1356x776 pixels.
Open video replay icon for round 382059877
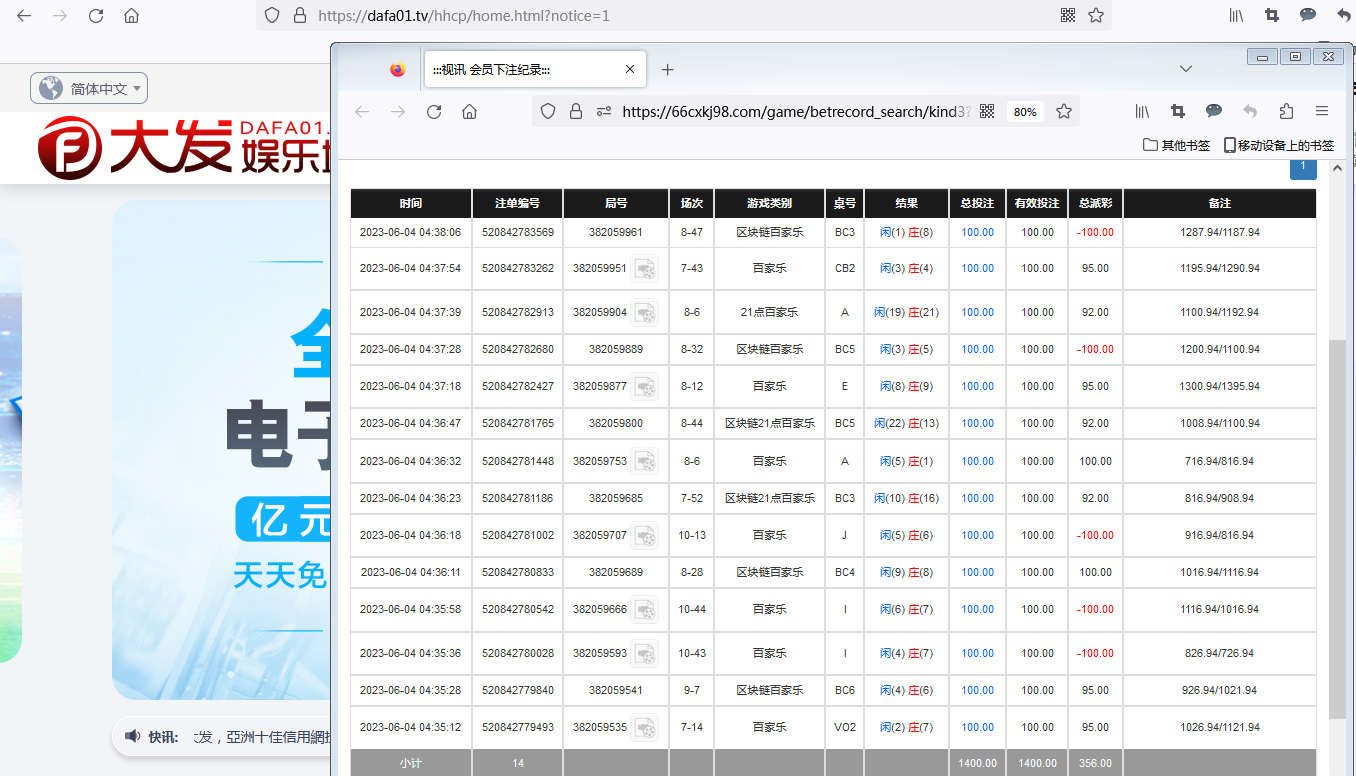click(x=645, y=387)
